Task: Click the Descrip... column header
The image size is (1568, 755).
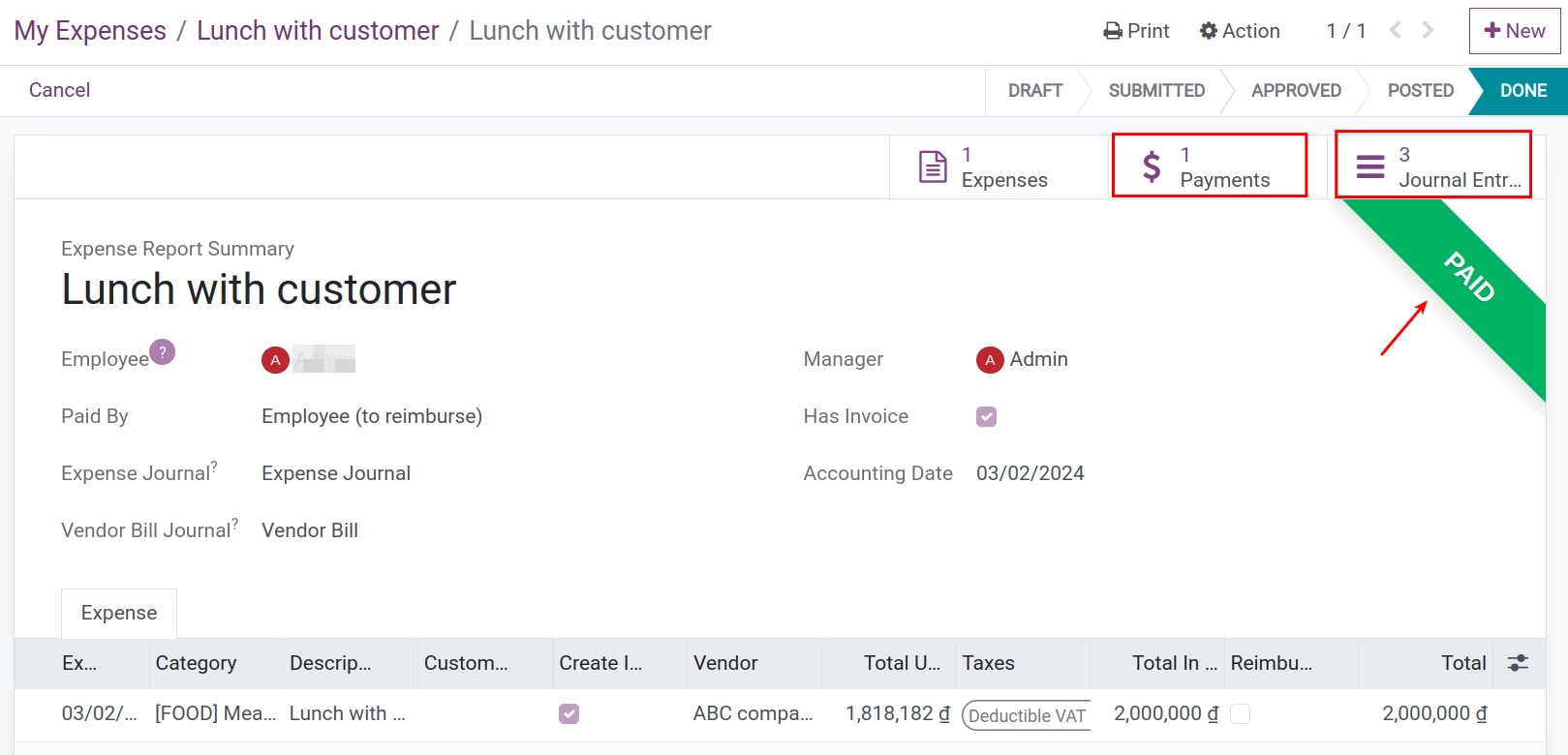Action: (351, 663)
